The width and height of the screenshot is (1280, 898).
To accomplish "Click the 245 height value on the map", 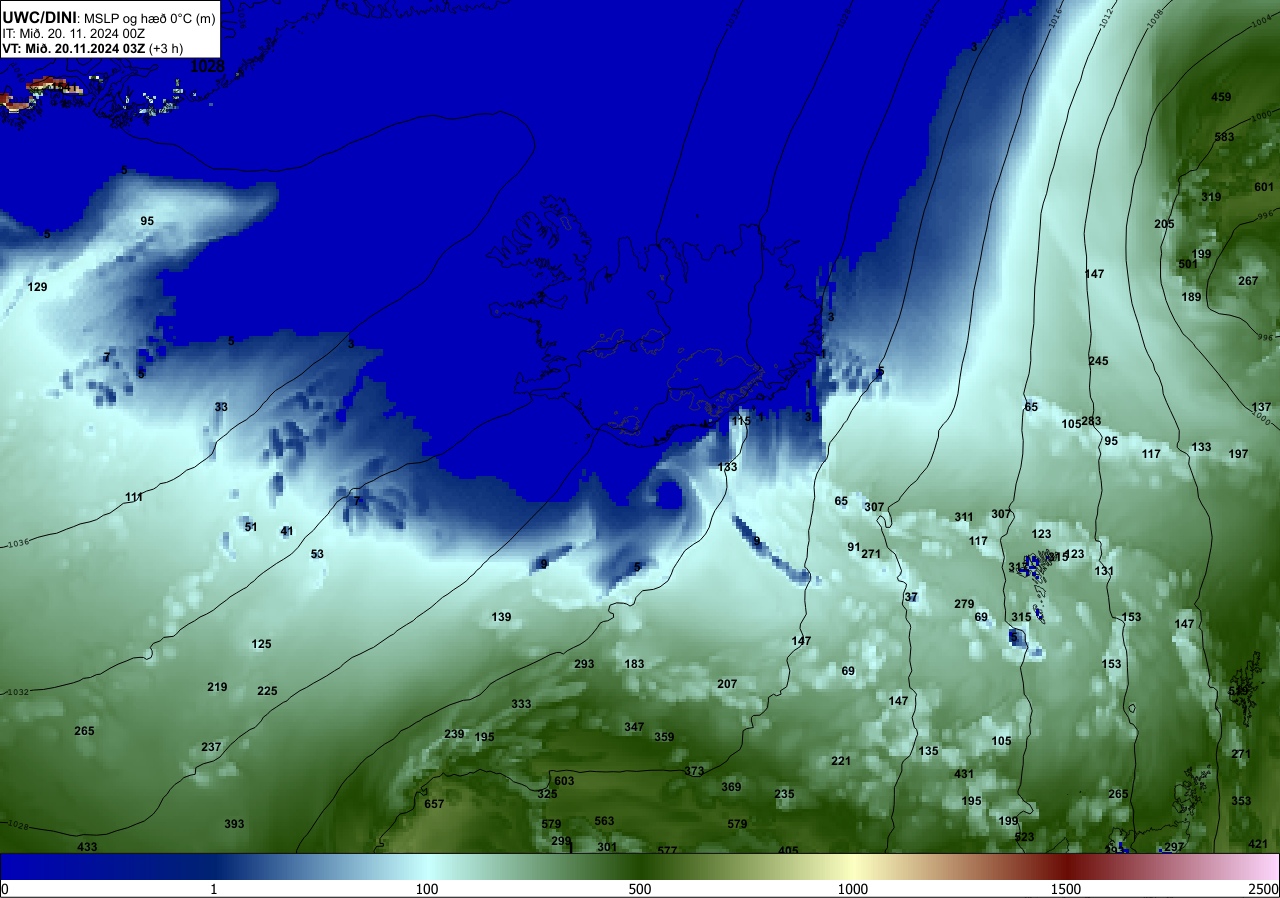I will click(x=1098, y=361).
